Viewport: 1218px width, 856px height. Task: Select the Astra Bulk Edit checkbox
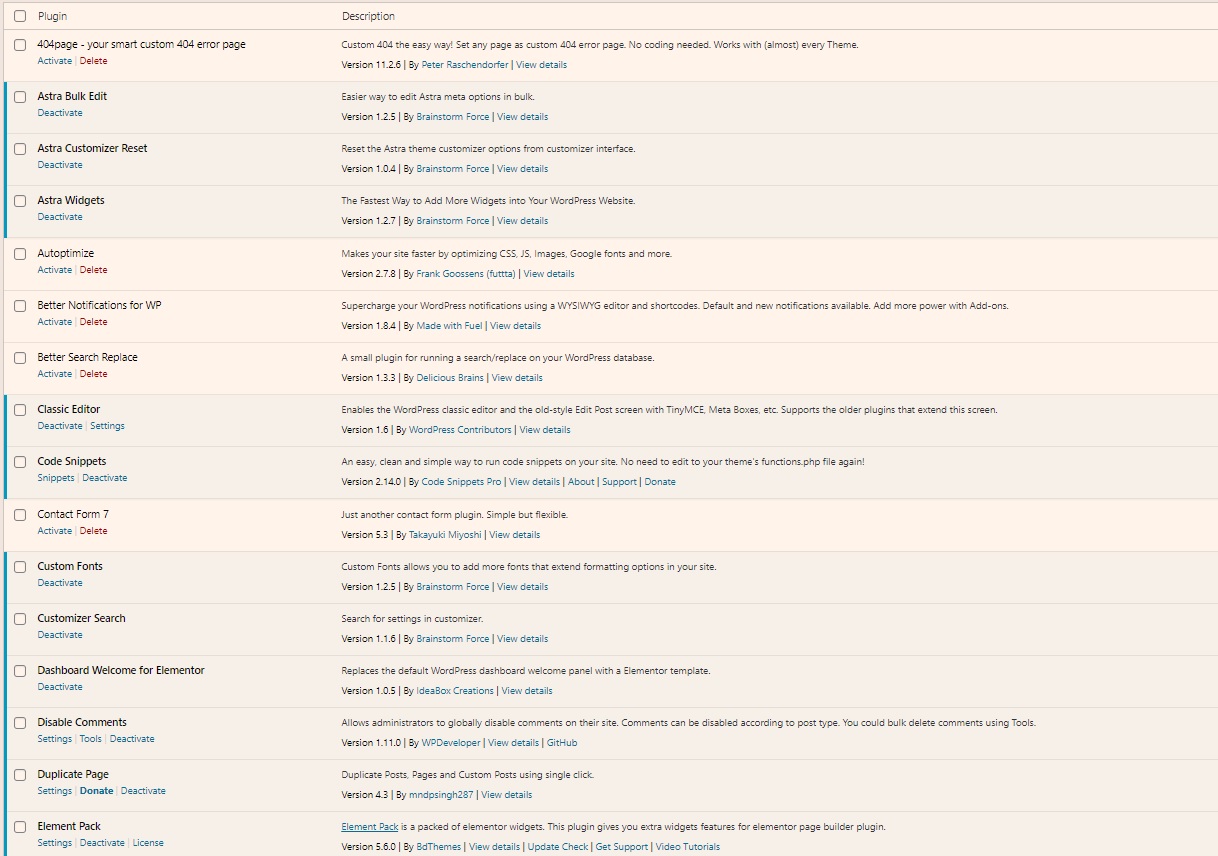pyautogui.click(x=20, y=97)
